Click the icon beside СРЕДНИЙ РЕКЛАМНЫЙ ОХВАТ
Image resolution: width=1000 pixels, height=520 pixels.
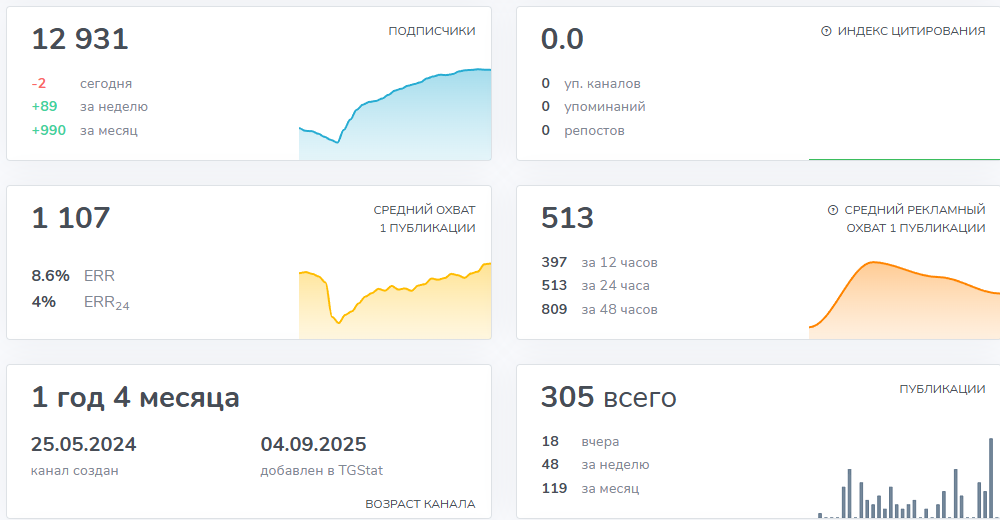(x=833, y=210)
